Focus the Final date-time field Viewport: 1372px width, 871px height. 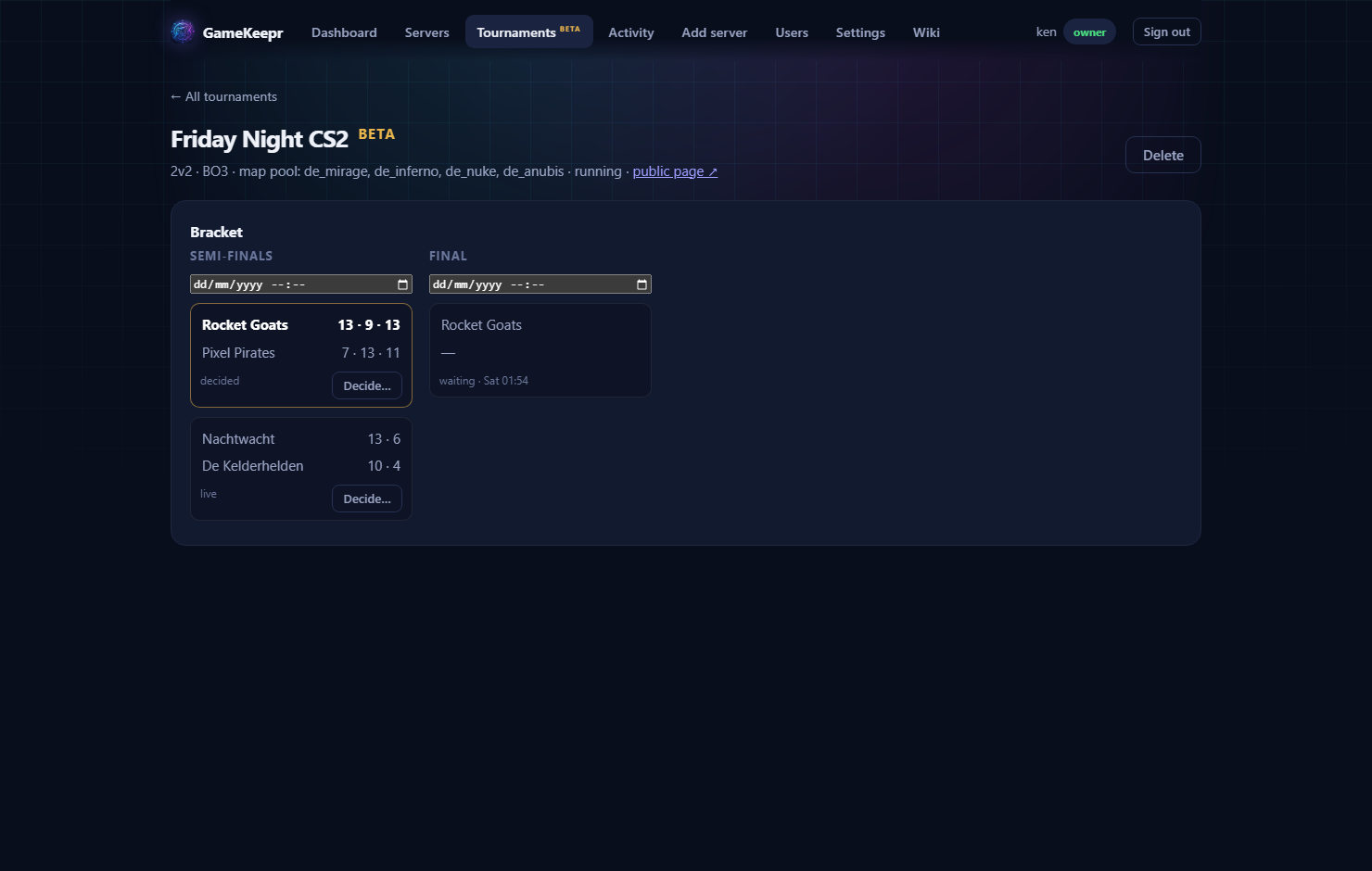(540, 284)
